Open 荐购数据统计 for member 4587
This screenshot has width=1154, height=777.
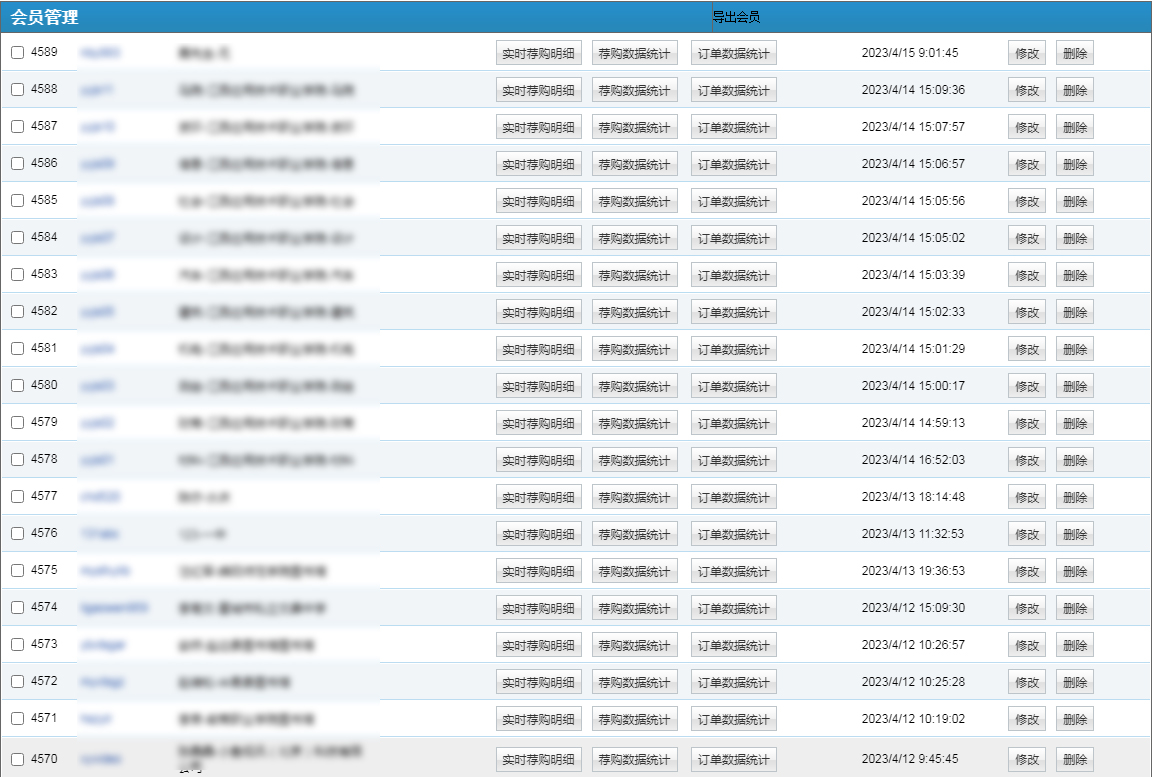pos(634,128)
